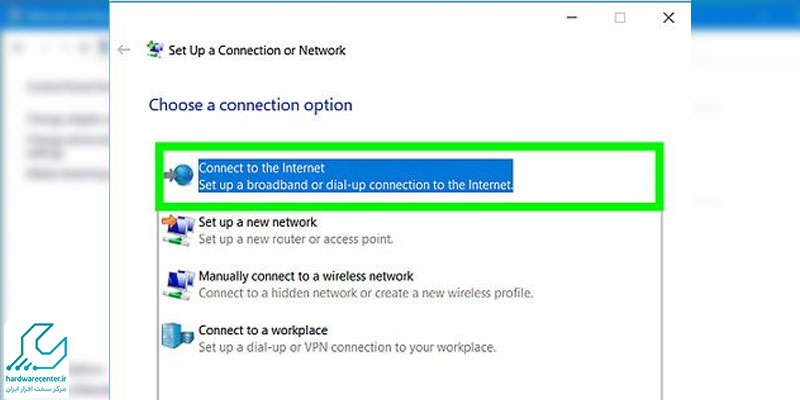Screen dimensions: 800x400
Task: Click the network wizard icon beside the title
Action: [x=155, y=49]
